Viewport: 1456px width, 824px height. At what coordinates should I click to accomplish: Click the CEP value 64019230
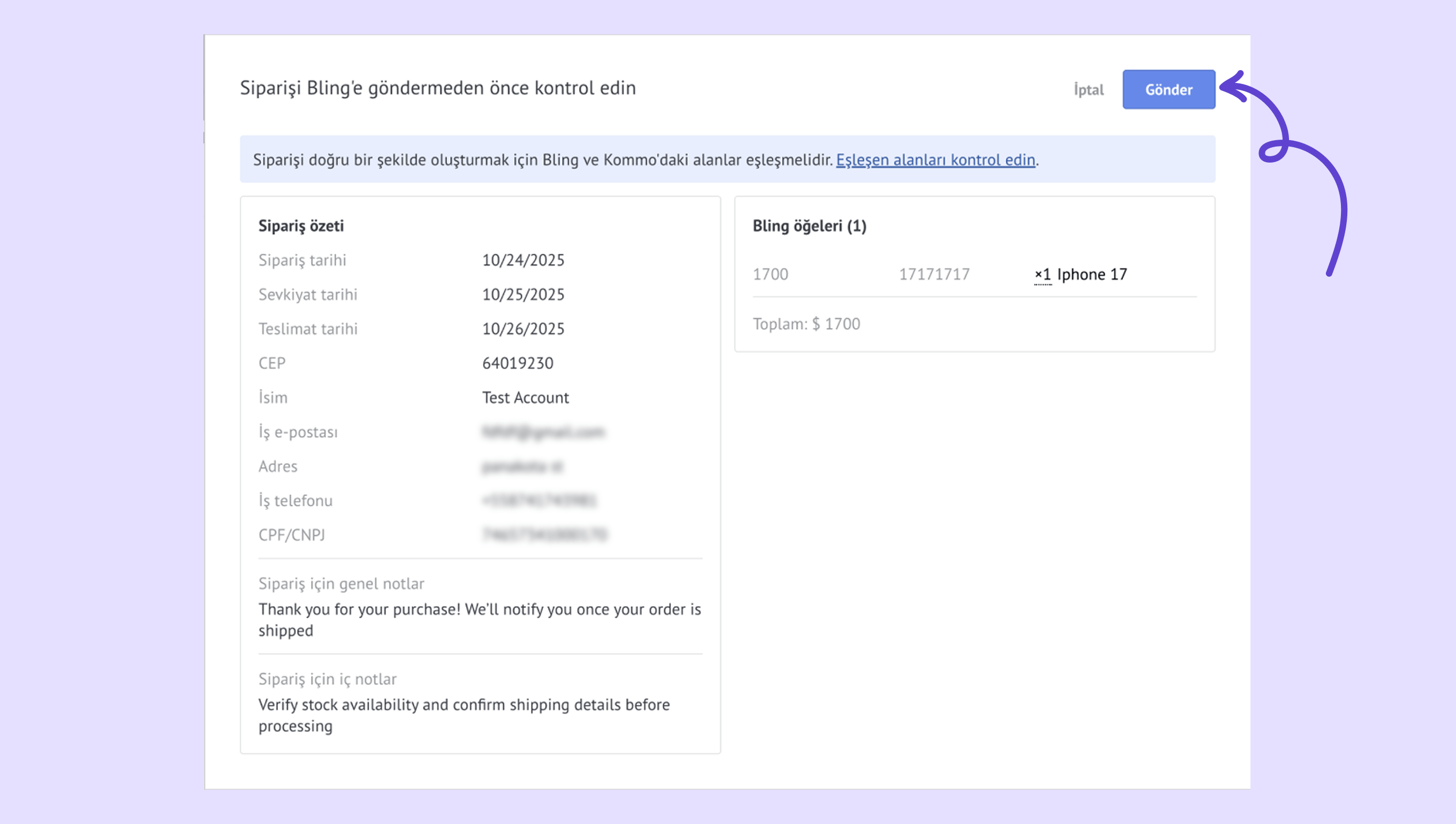518,363
